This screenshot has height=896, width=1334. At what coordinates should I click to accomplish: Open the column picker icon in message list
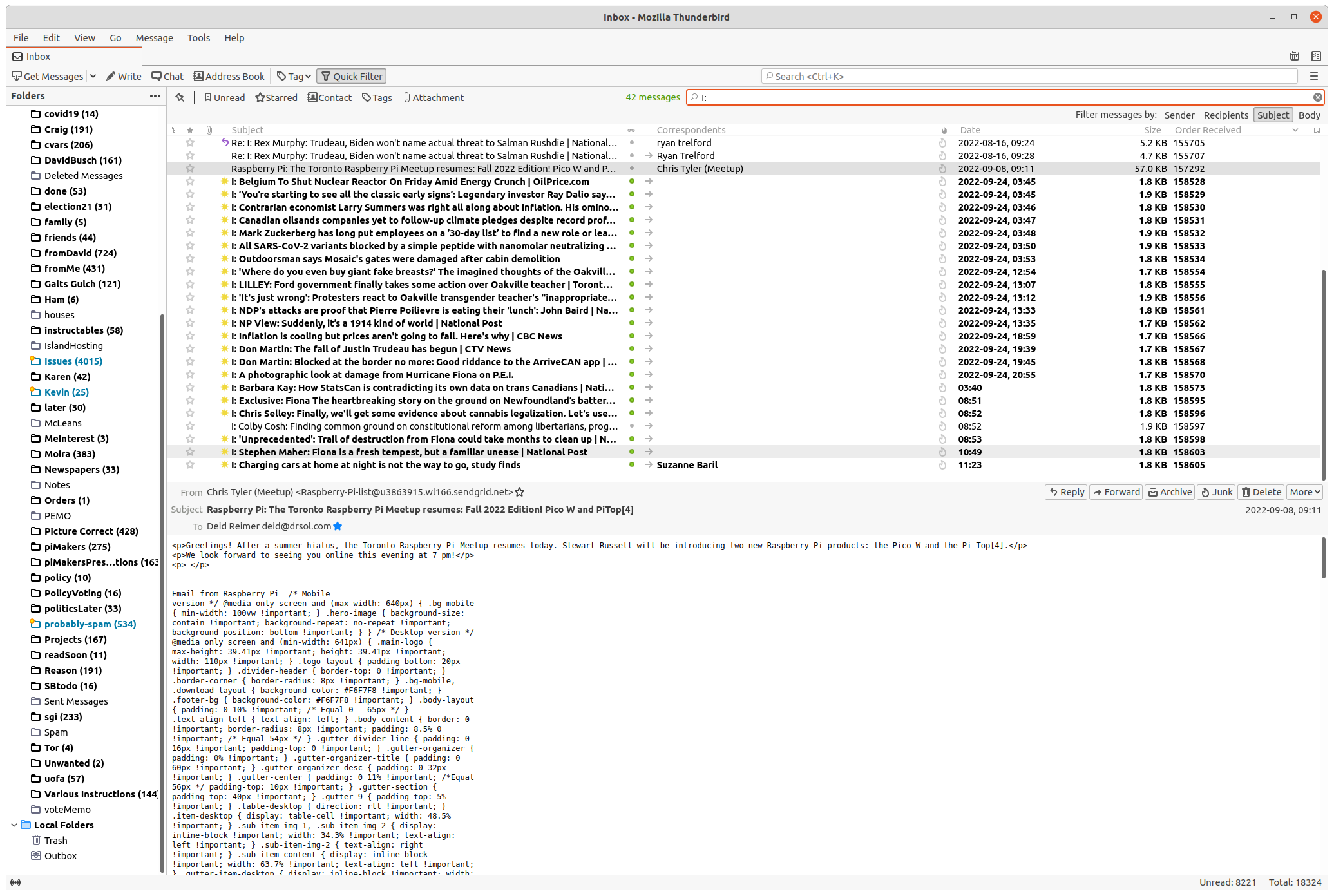[x=1317, y=130]
